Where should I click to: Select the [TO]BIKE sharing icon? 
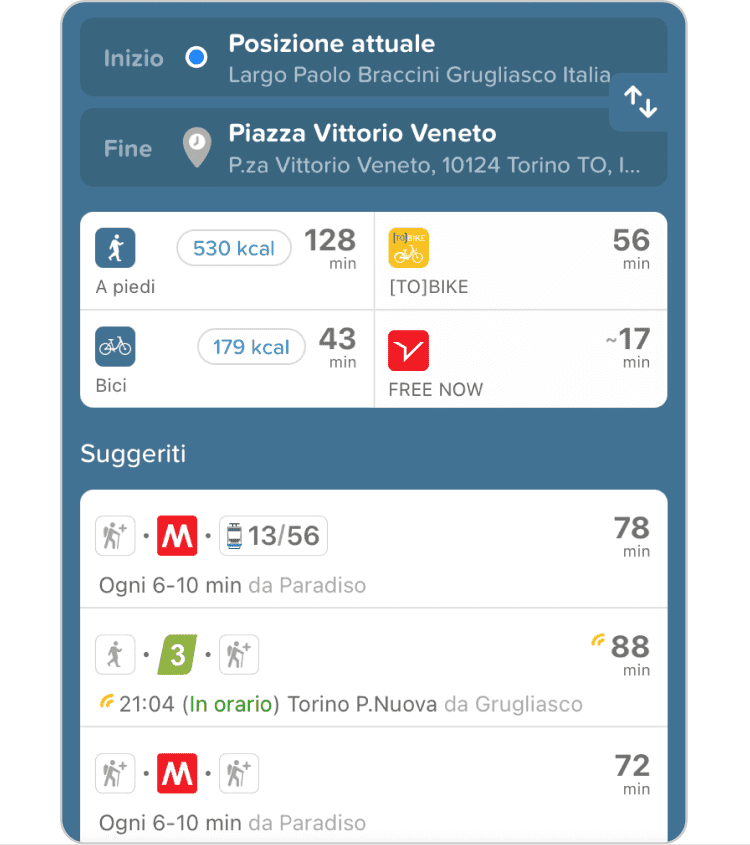tap(408, 248)
